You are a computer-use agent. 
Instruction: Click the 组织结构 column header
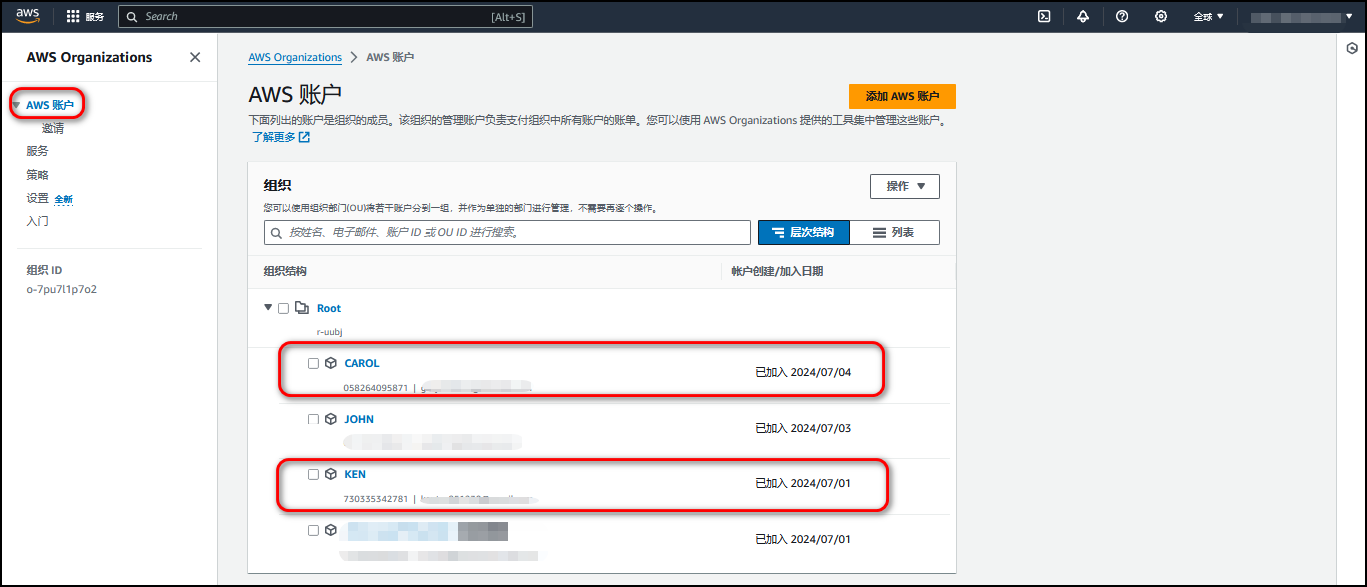coord(285,271)
